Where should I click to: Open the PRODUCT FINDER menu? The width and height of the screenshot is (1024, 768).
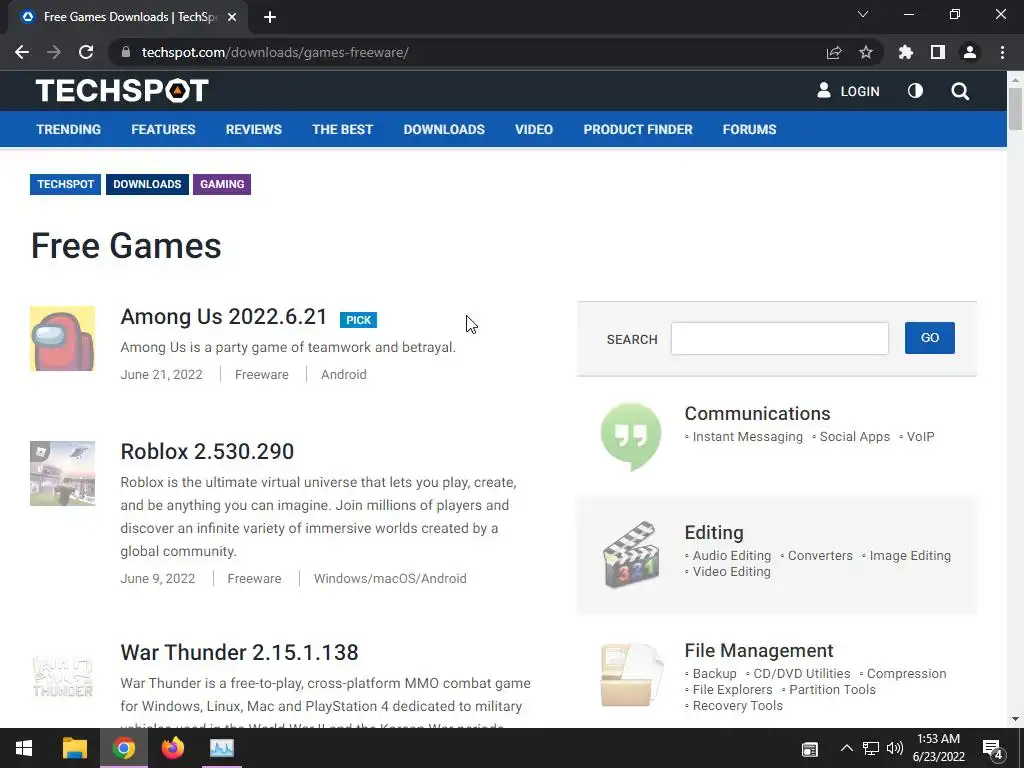638,129
